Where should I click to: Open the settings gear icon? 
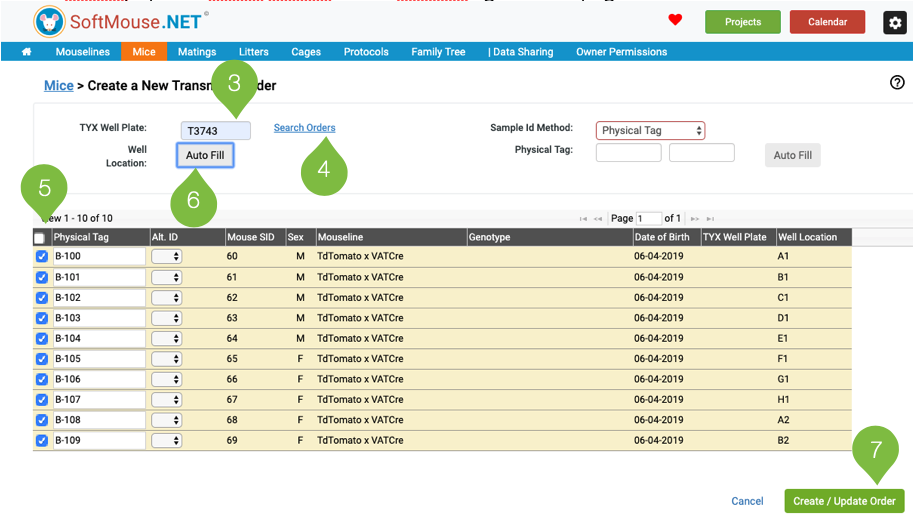click(894, 22)
